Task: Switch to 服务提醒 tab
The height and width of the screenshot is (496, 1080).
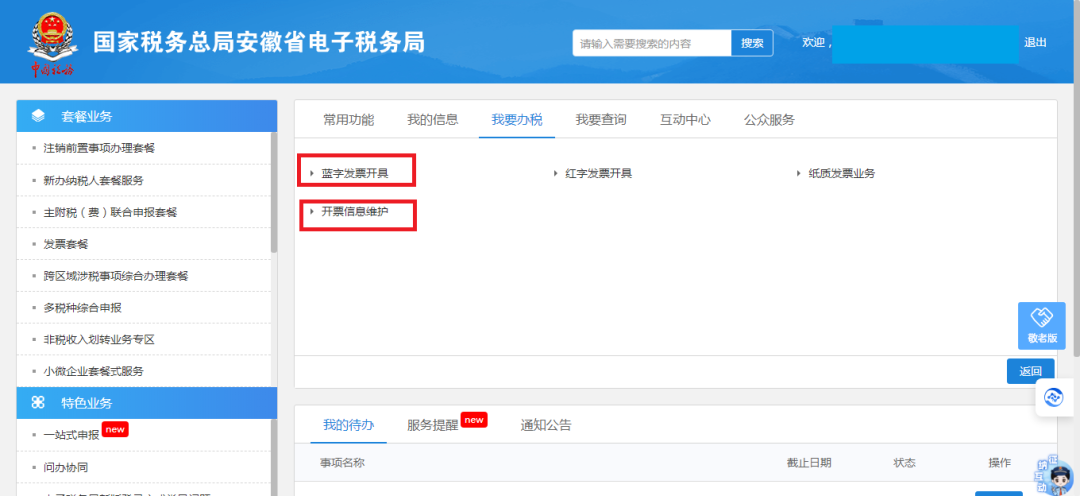Action: point(433,425)
